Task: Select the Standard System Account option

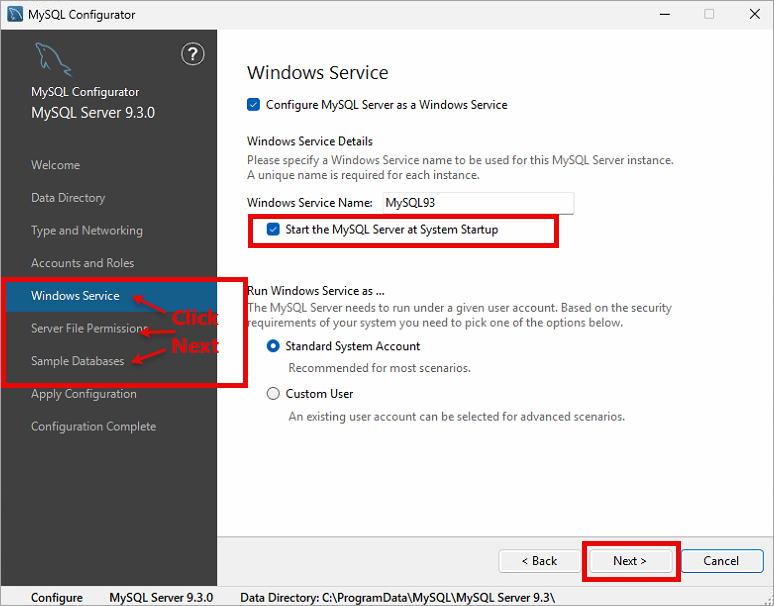Action: (x=273, y=346)
